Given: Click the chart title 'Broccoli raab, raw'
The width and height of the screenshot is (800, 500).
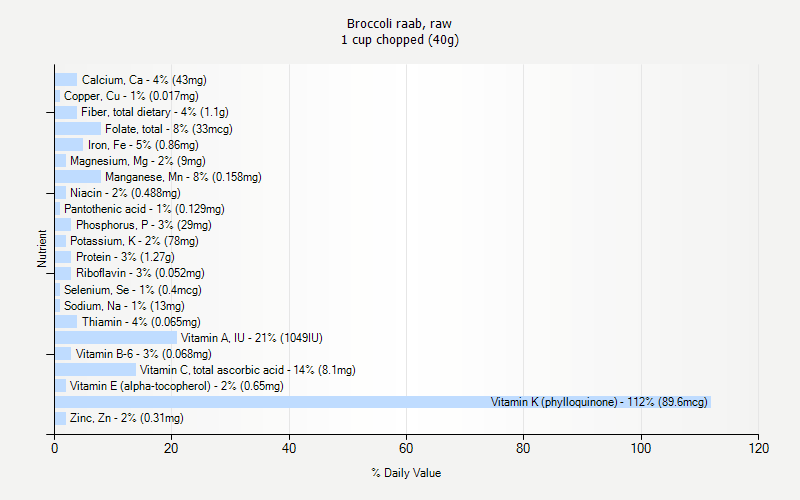Looking at the screenshot, I should (x=399, y=24).
